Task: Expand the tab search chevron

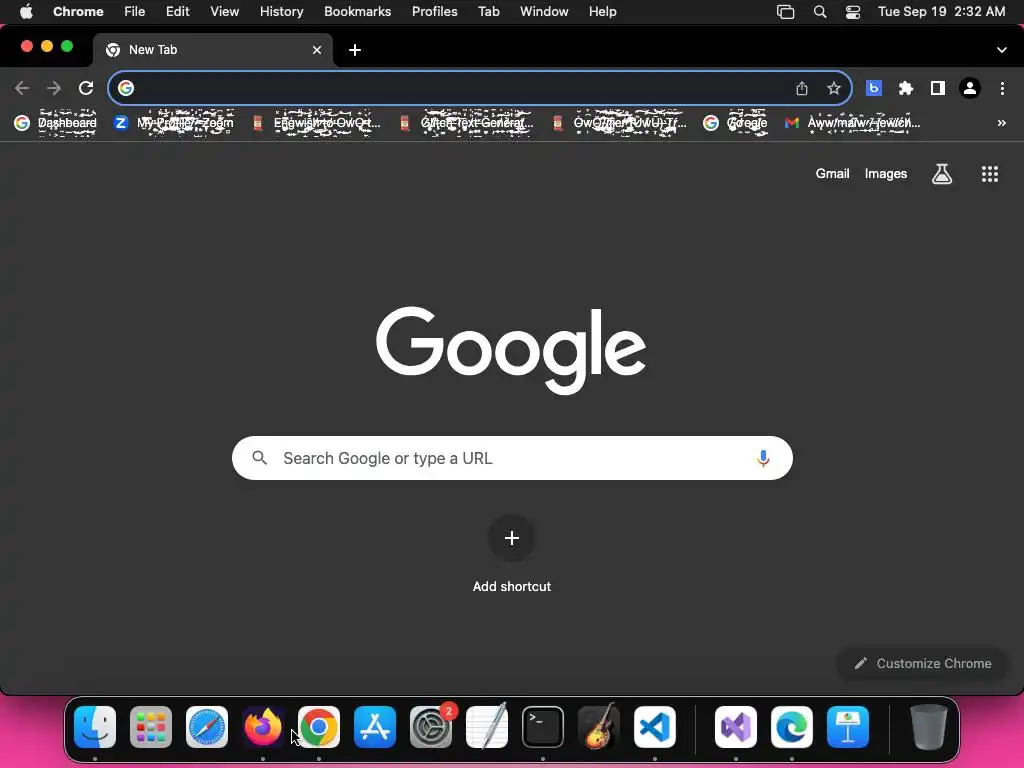Action: tap(1002, 50)
